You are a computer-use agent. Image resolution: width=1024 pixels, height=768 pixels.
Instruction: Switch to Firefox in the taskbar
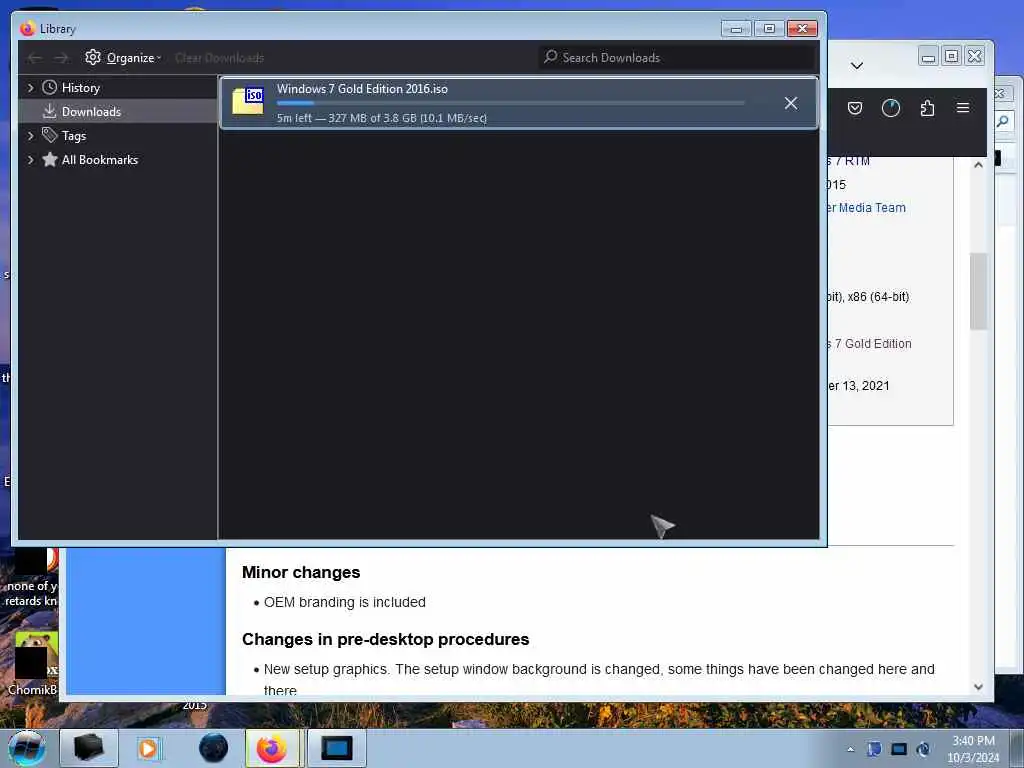(x=273, y=748)
